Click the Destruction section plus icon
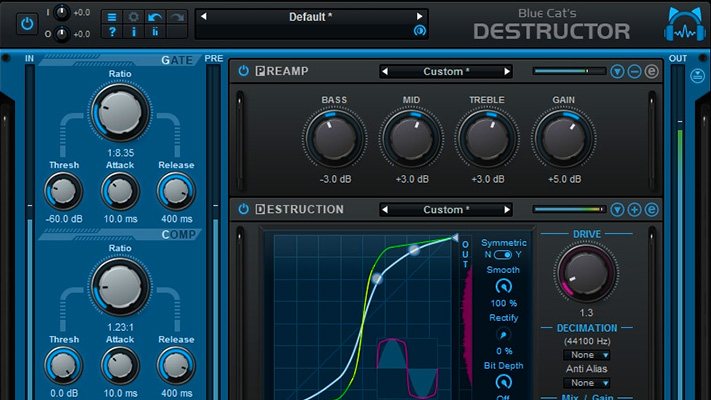Viewport: 711px width, 400px height. (x=634, y=210)
